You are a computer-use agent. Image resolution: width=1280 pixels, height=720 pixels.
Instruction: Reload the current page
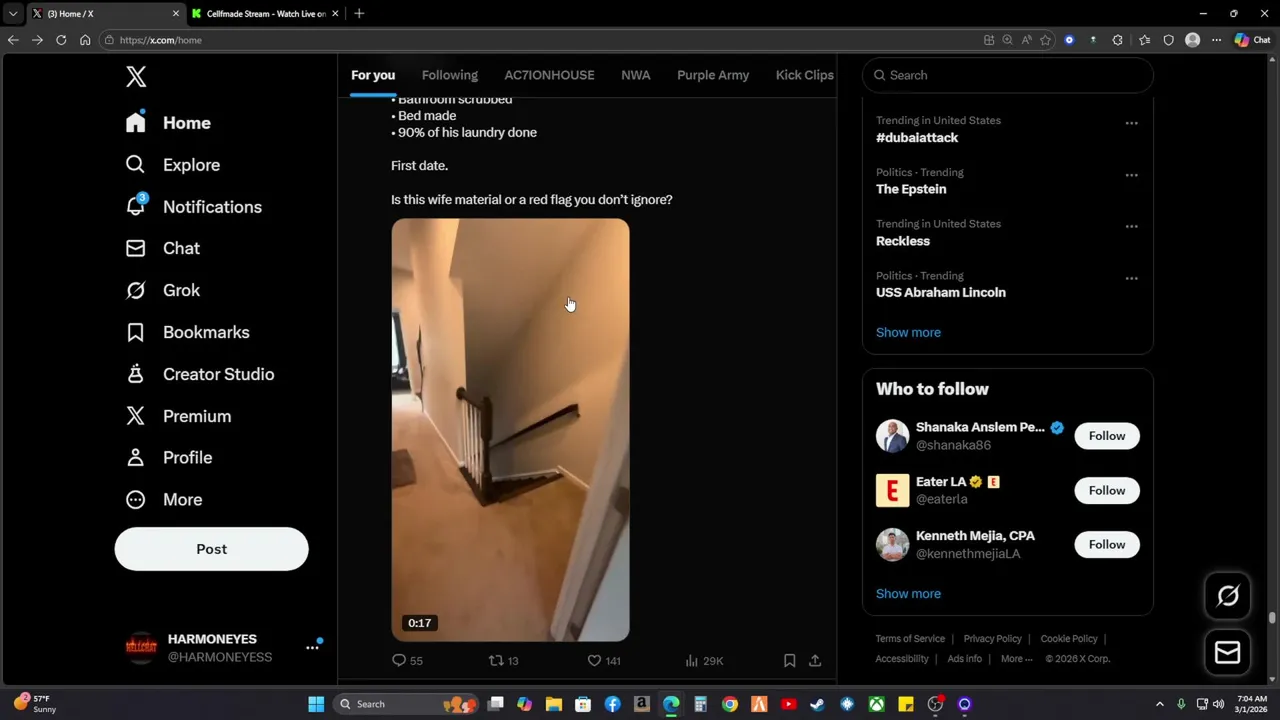61,40
